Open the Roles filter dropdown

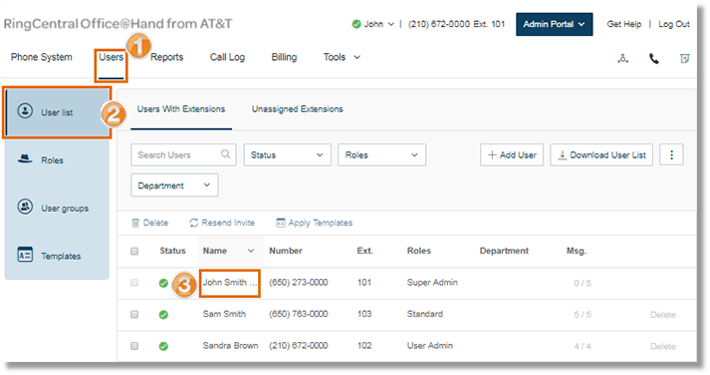382,155
